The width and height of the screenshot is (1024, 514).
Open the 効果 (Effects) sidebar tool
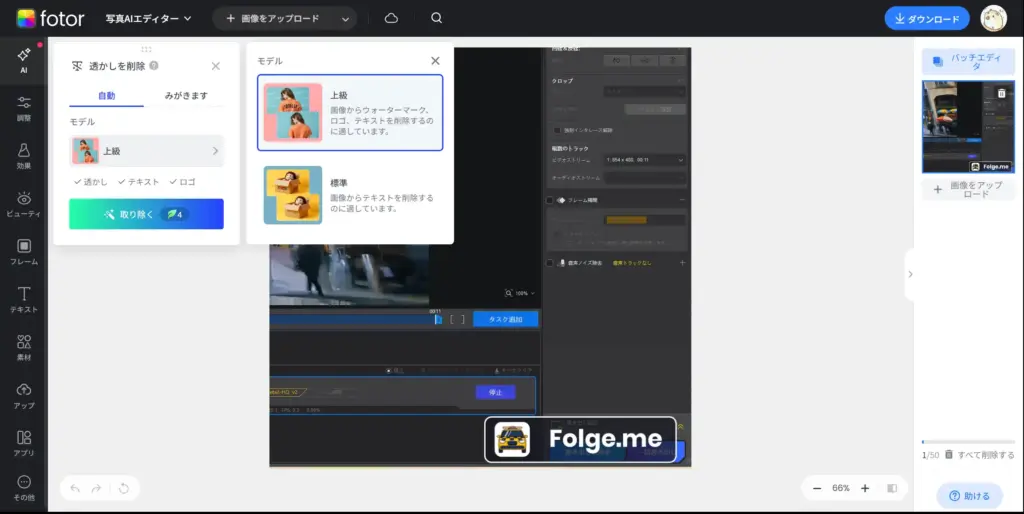point(23,155)
